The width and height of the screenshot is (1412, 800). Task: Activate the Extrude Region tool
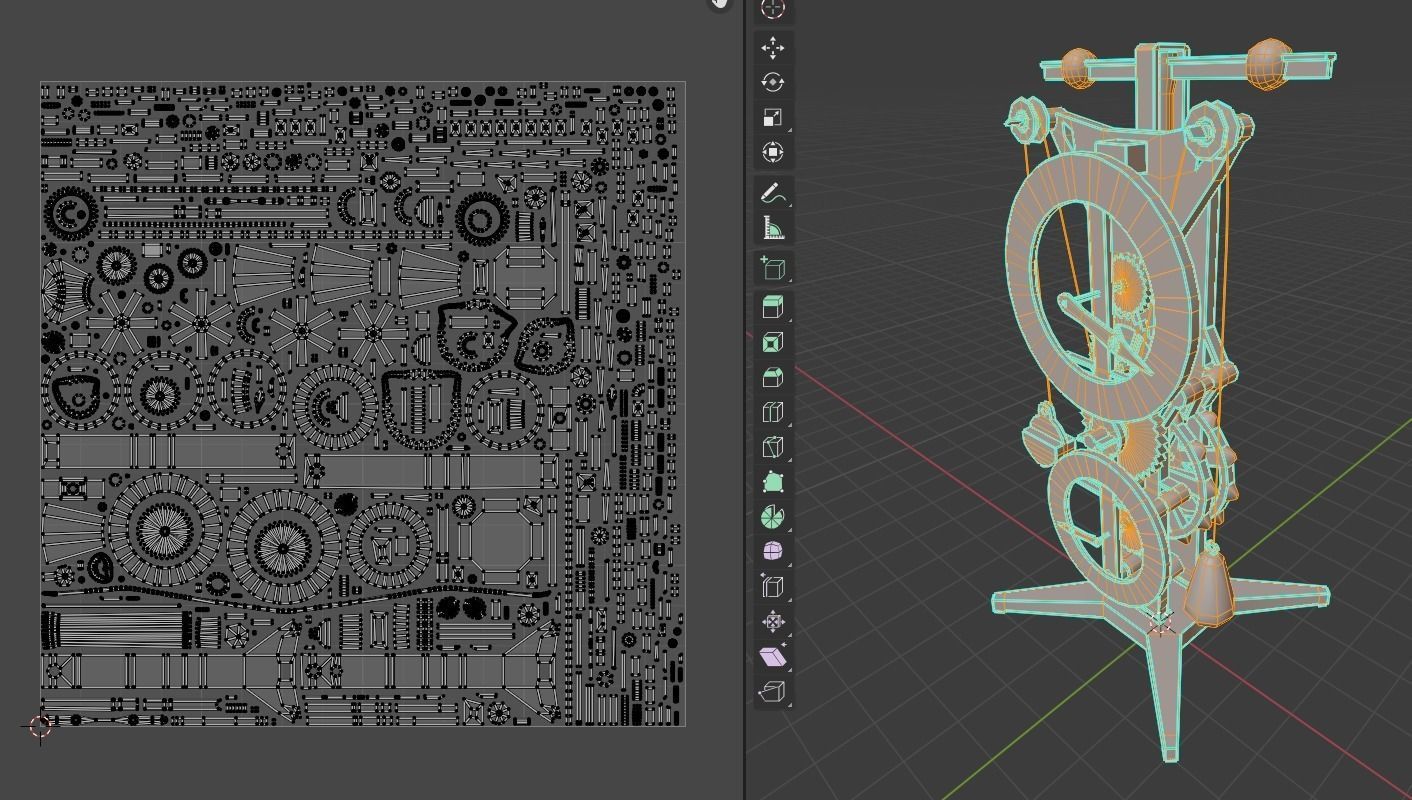pos(772,307)
